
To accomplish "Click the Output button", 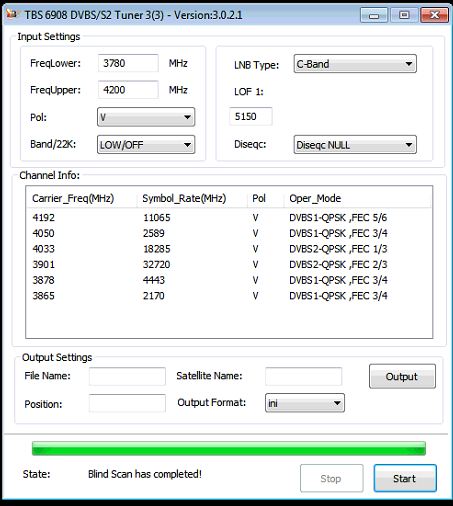I will [402, 376].
